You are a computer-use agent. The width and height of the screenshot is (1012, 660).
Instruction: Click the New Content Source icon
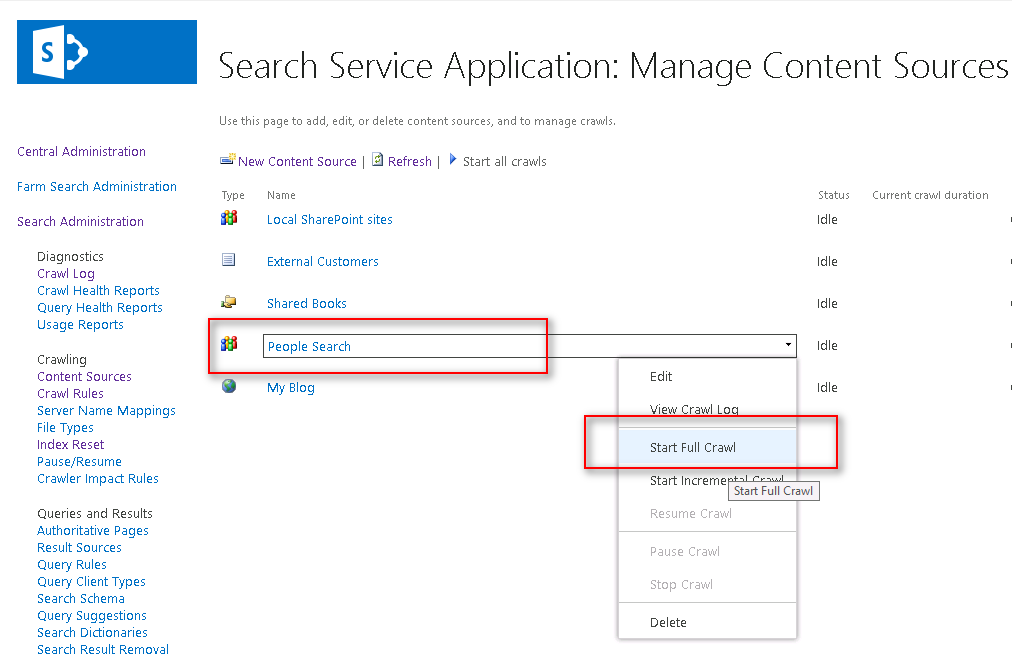coord(228,161)
